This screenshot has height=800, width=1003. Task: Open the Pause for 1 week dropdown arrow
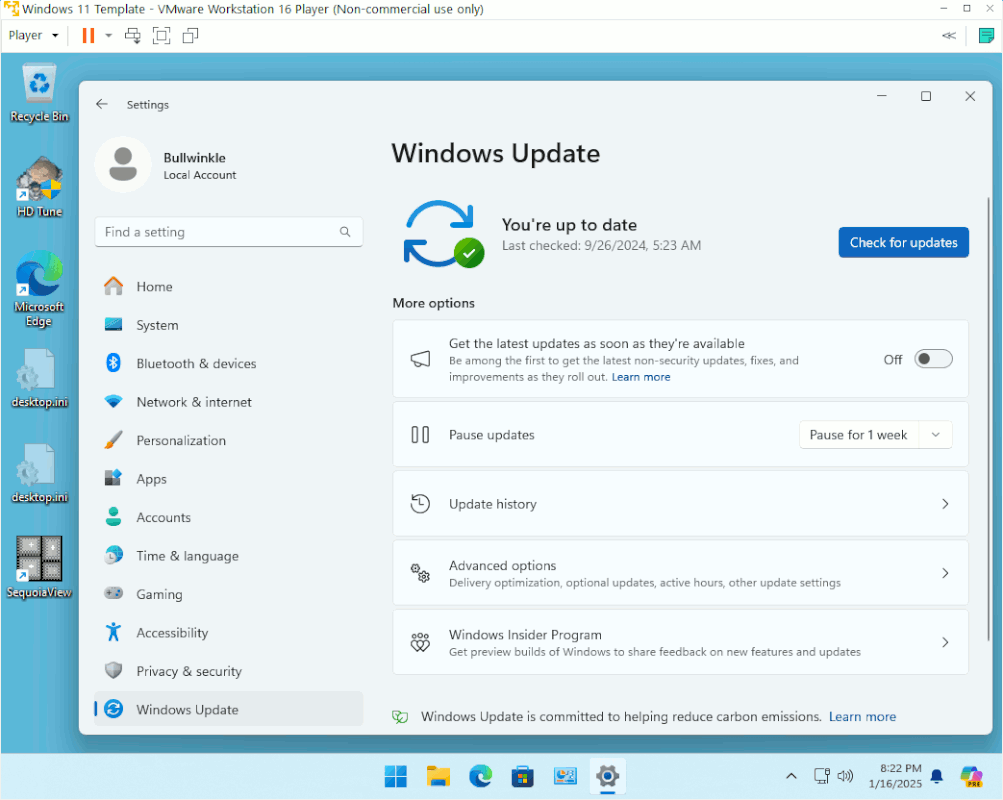pyautogui.click(x=935, y=435)
